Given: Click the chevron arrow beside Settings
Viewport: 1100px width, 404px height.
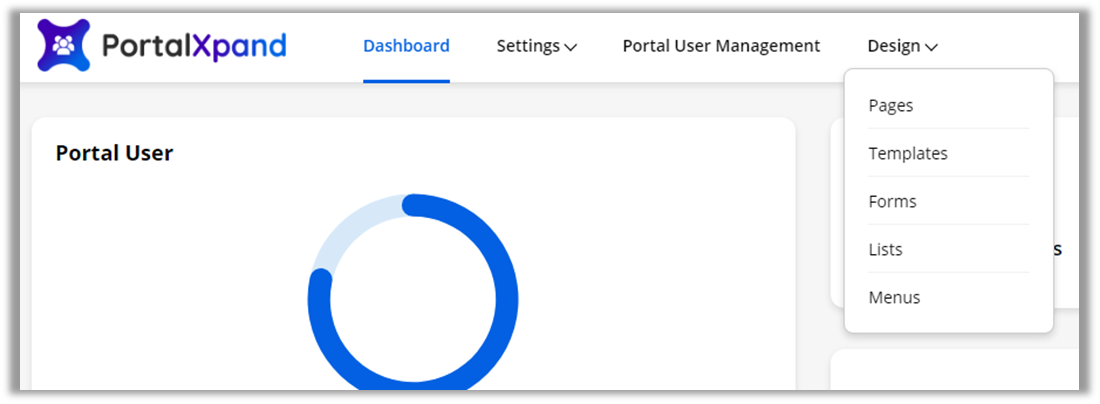Looking at the screenshot, I should (571, 47).
